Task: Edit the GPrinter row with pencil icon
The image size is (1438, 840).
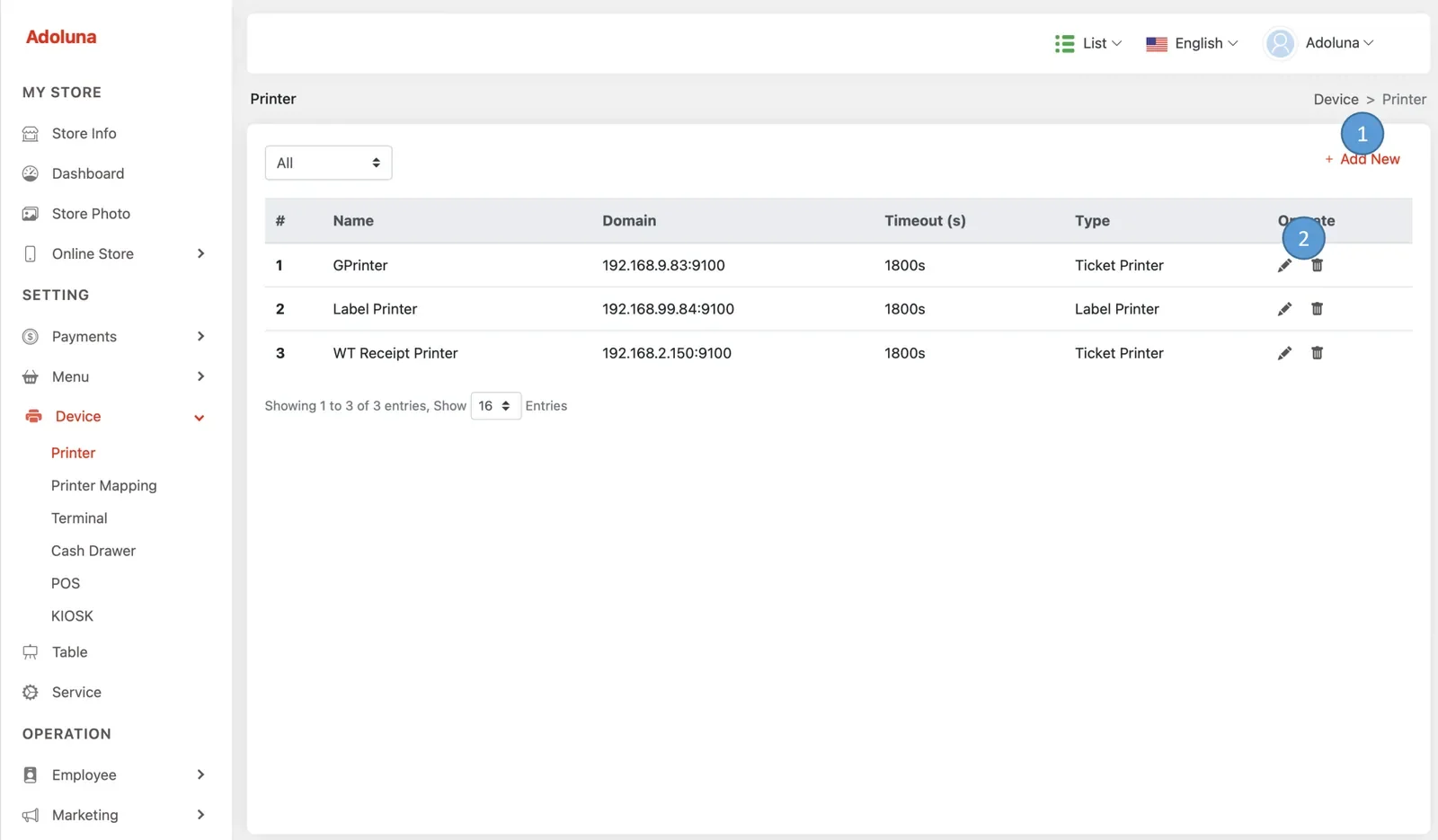Action: [1284, 265]
